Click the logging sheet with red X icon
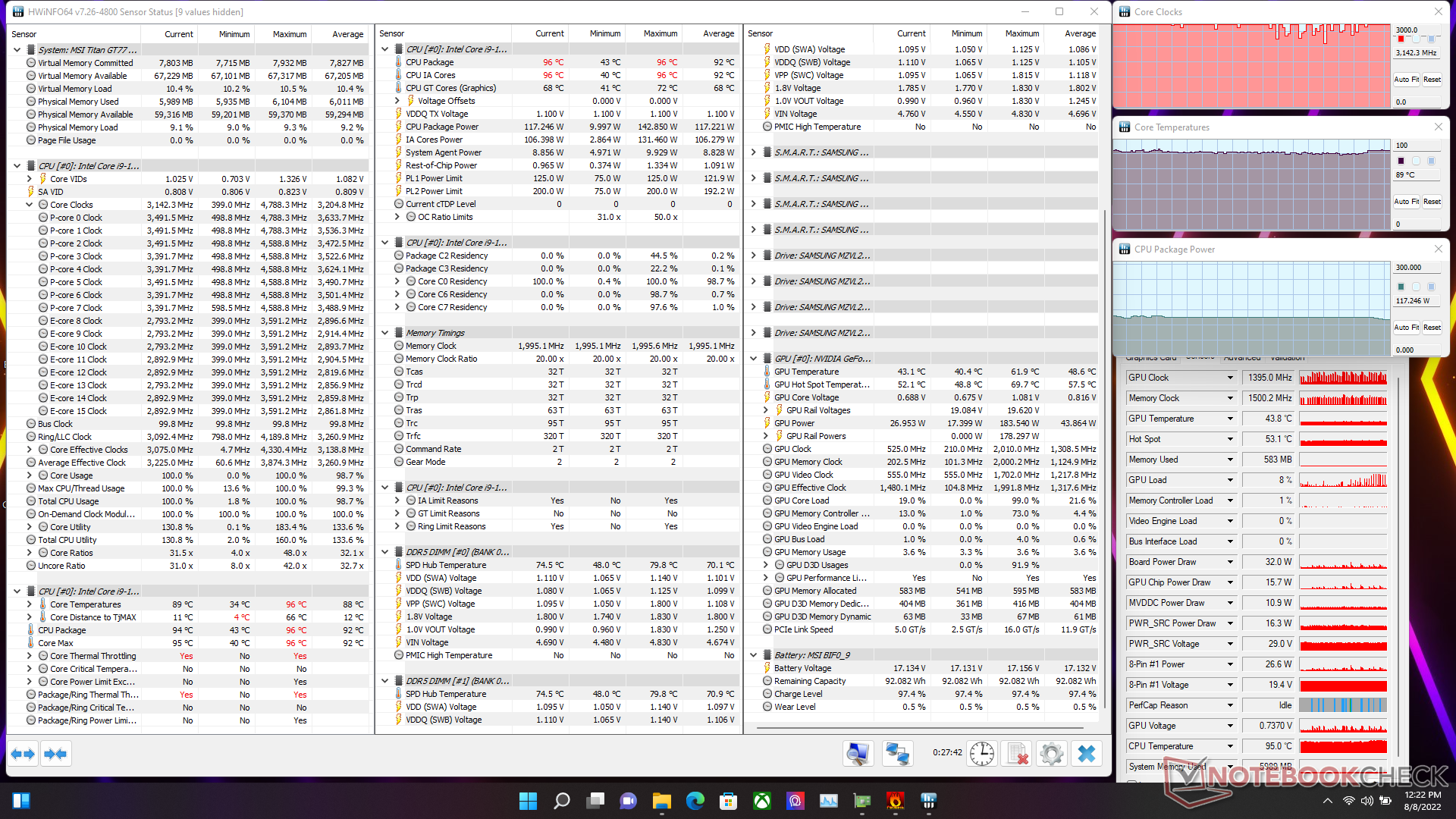Screen dimensions: 1456x819 [x=1016, y=754]
